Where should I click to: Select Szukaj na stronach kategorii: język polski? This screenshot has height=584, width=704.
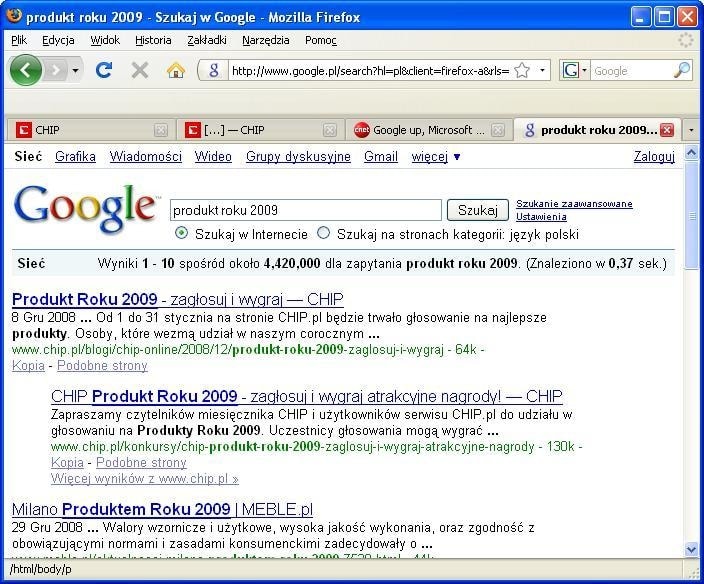coord(323,233)
